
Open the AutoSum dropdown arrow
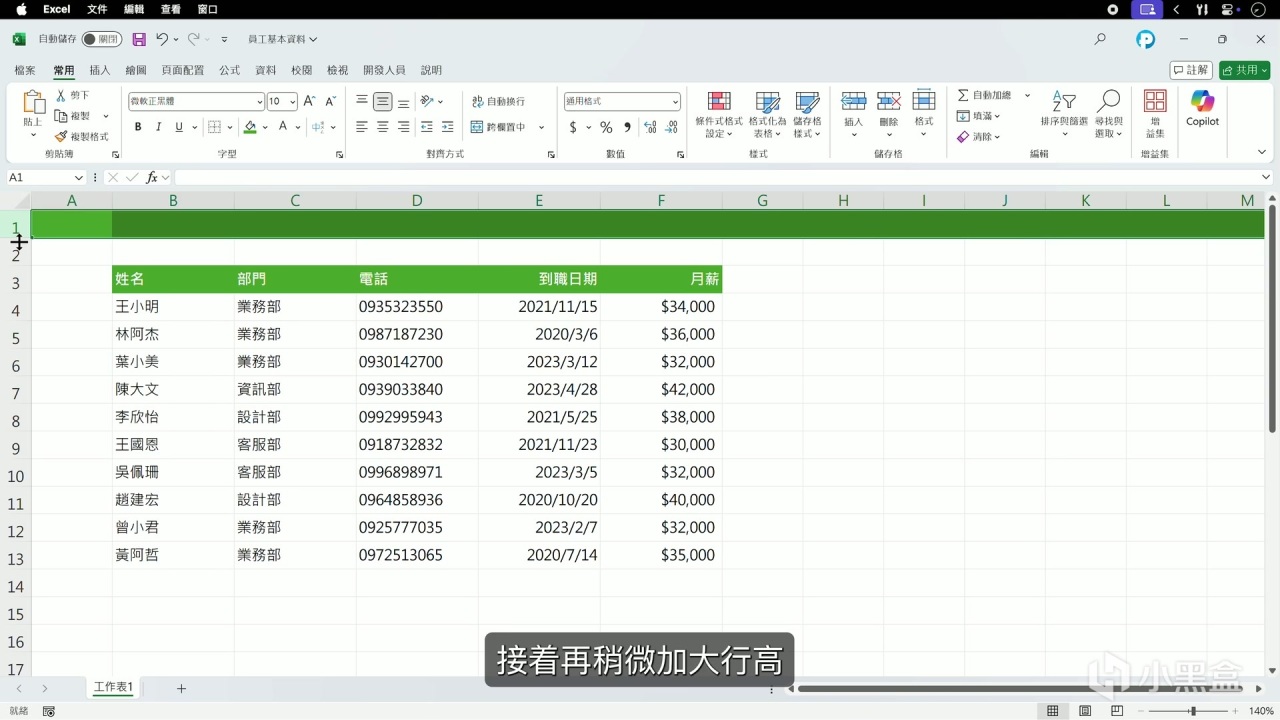pyautogui.click(x=1027, y=95)
